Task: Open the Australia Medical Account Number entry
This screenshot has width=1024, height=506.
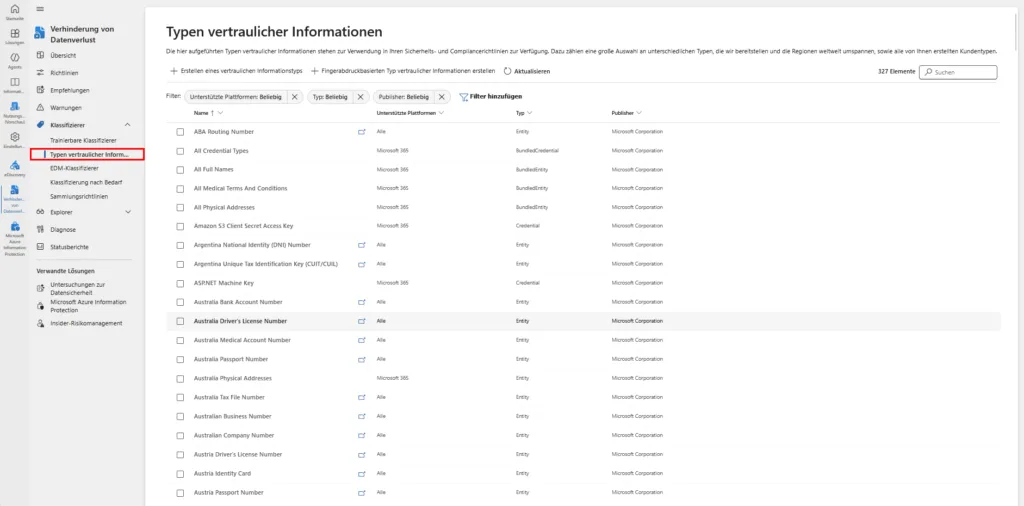Action: pos(242,340)
